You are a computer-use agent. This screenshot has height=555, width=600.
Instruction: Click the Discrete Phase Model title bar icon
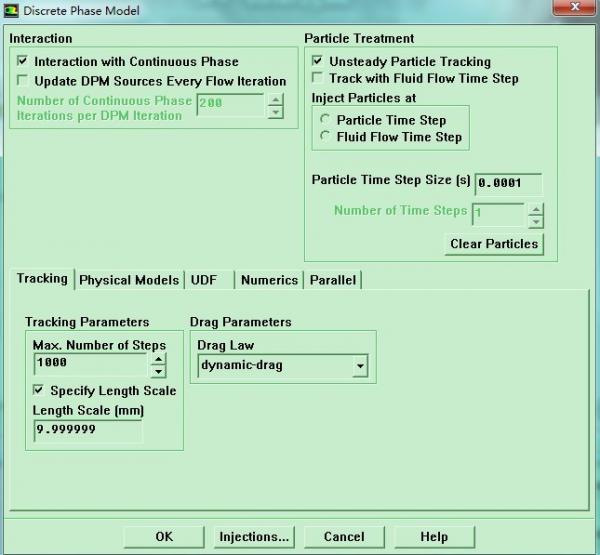click(x=13, y=11)
